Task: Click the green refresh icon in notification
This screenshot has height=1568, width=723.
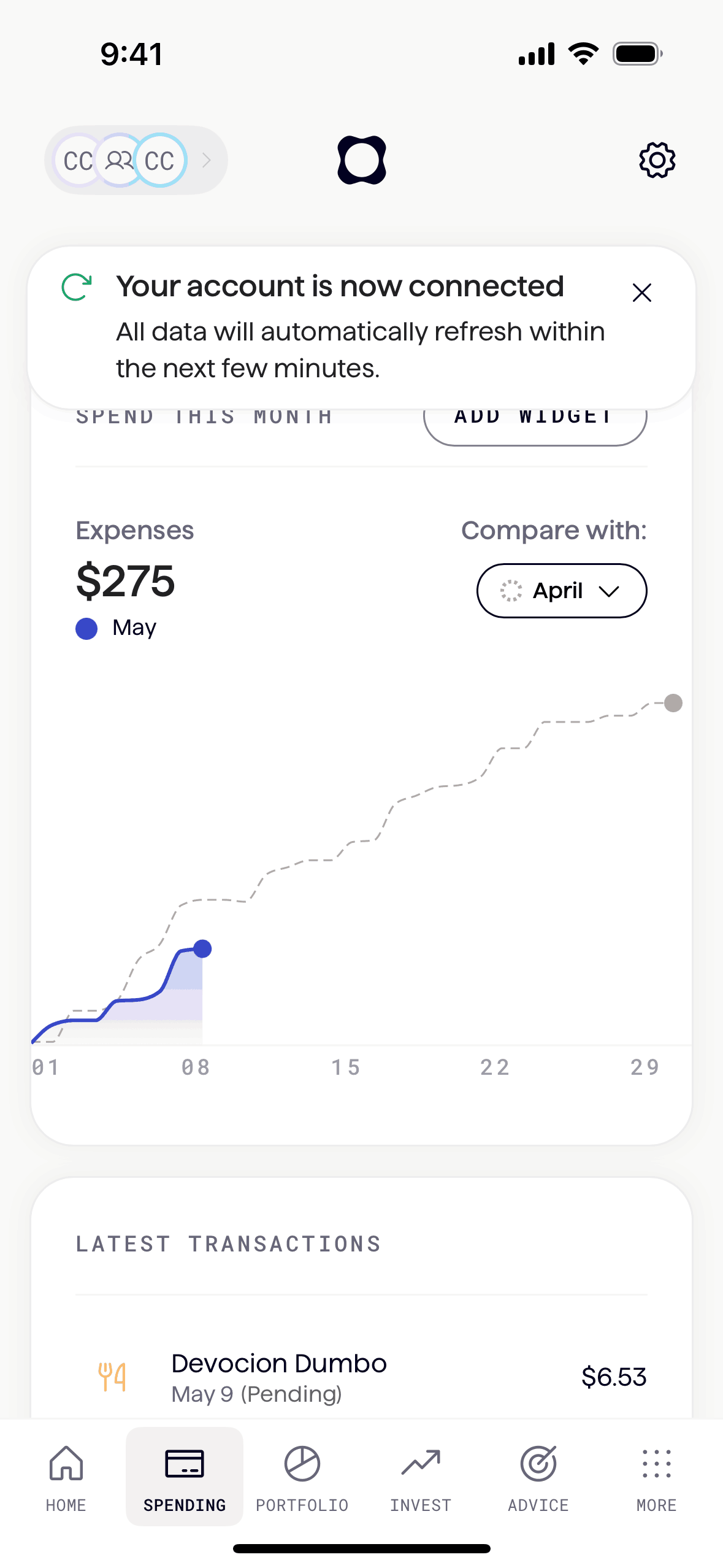Action: (x=77, y=287)
